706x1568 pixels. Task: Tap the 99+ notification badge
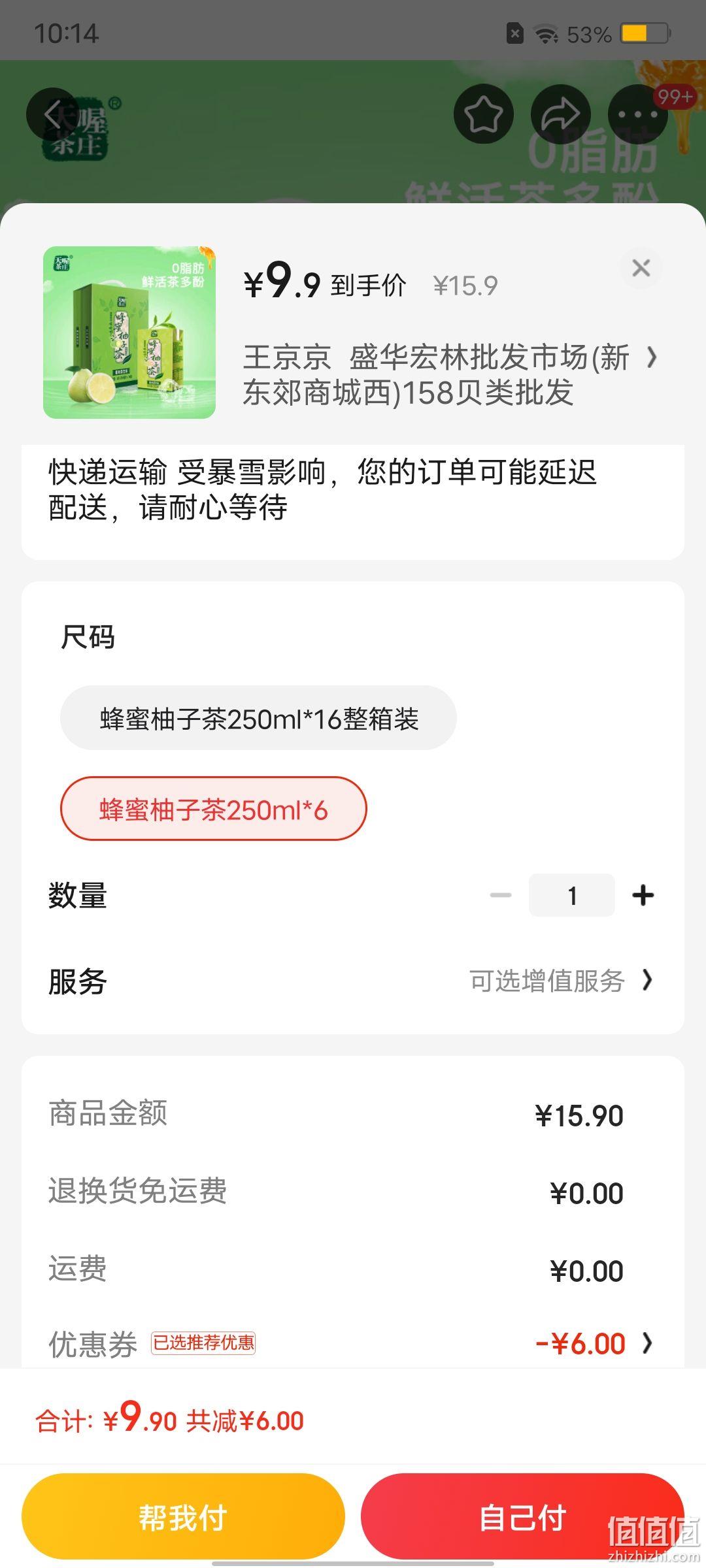(675, 97)
